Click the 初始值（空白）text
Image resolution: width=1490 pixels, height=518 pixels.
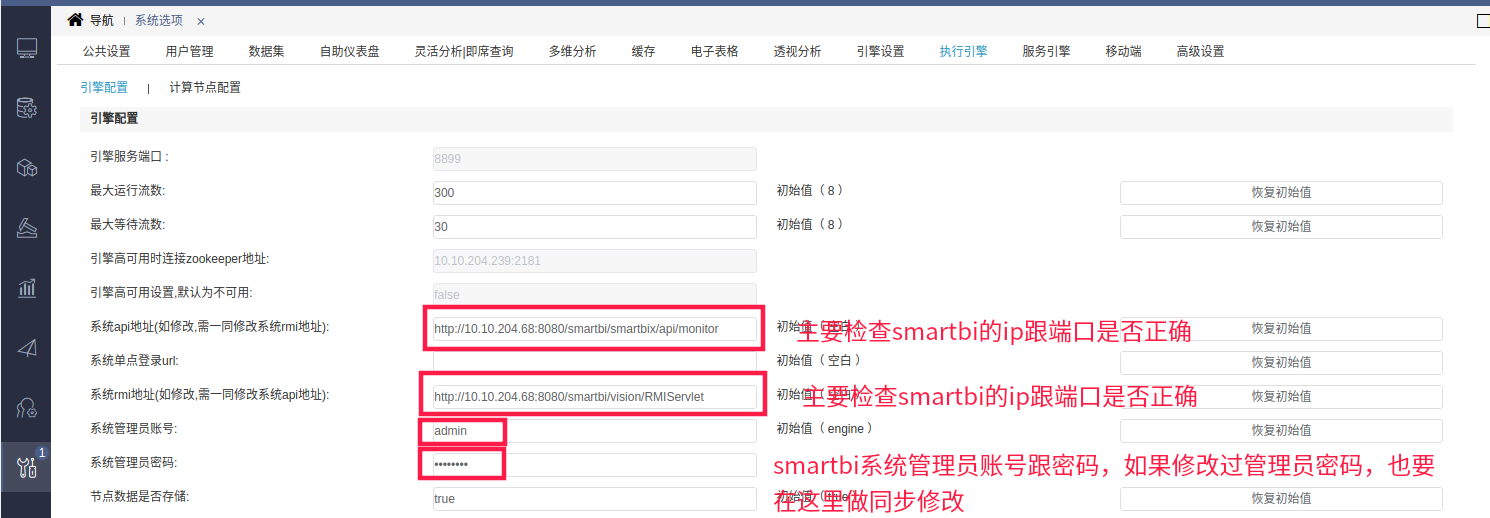[818, 360]
